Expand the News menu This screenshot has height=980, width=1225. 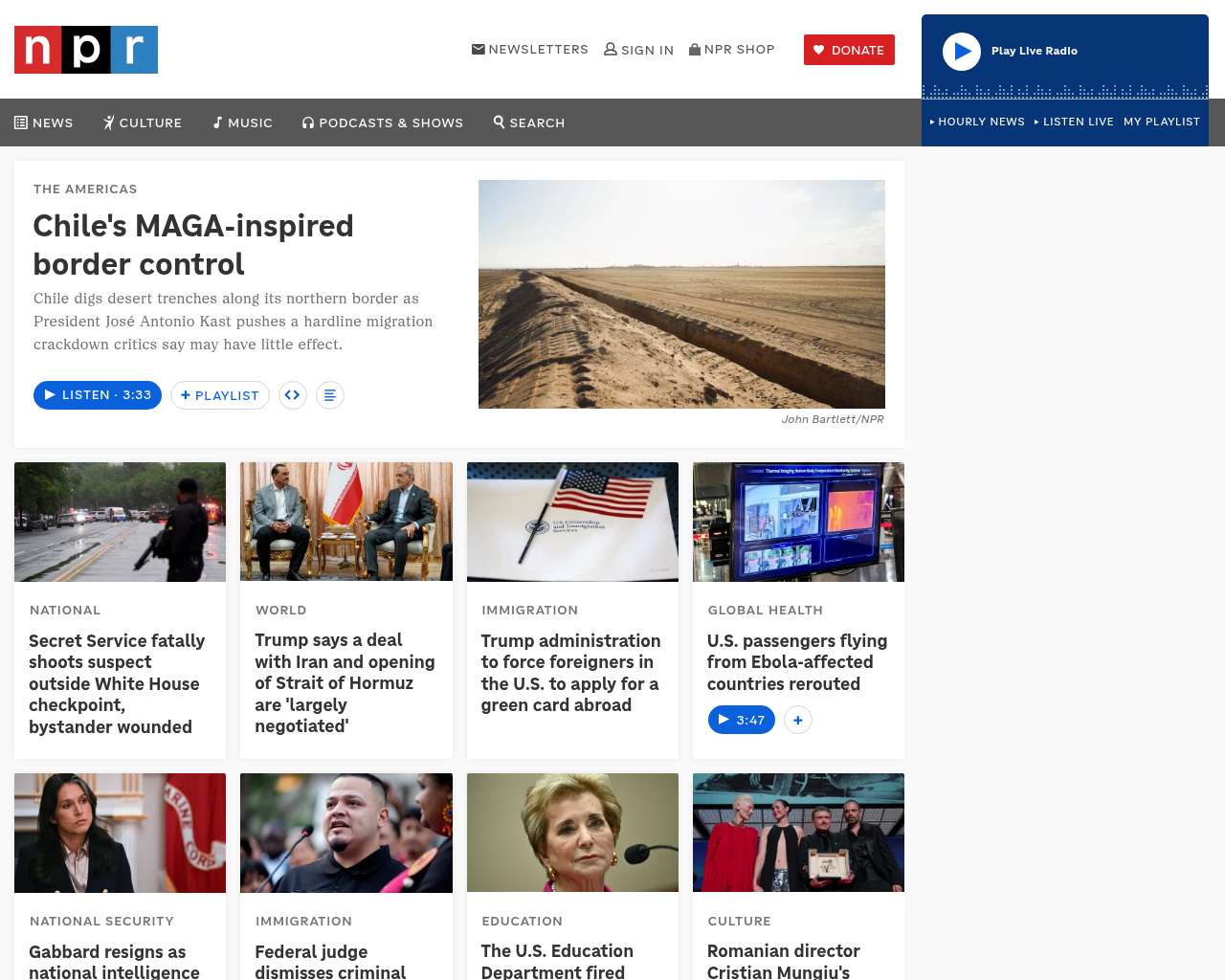tap(44, 122)
